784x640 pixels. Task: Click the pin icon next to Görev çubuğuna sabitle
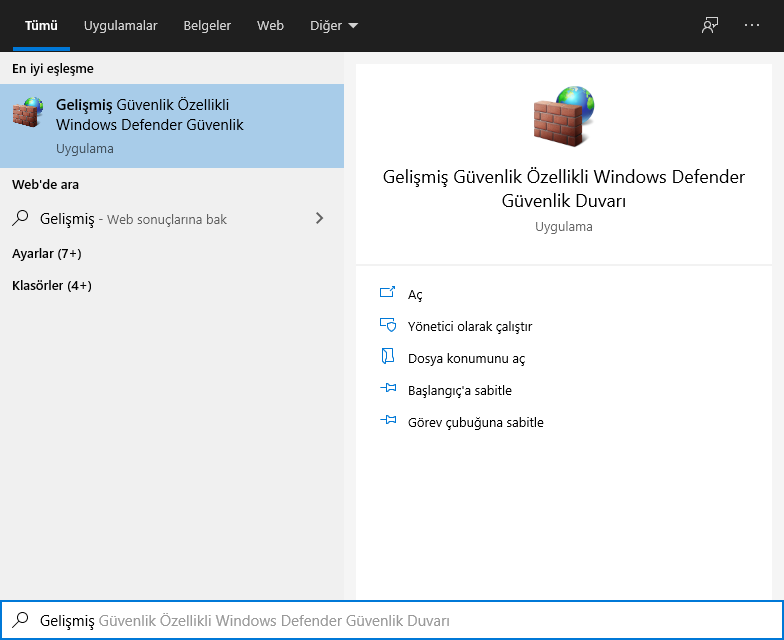[x=388, y=420]
